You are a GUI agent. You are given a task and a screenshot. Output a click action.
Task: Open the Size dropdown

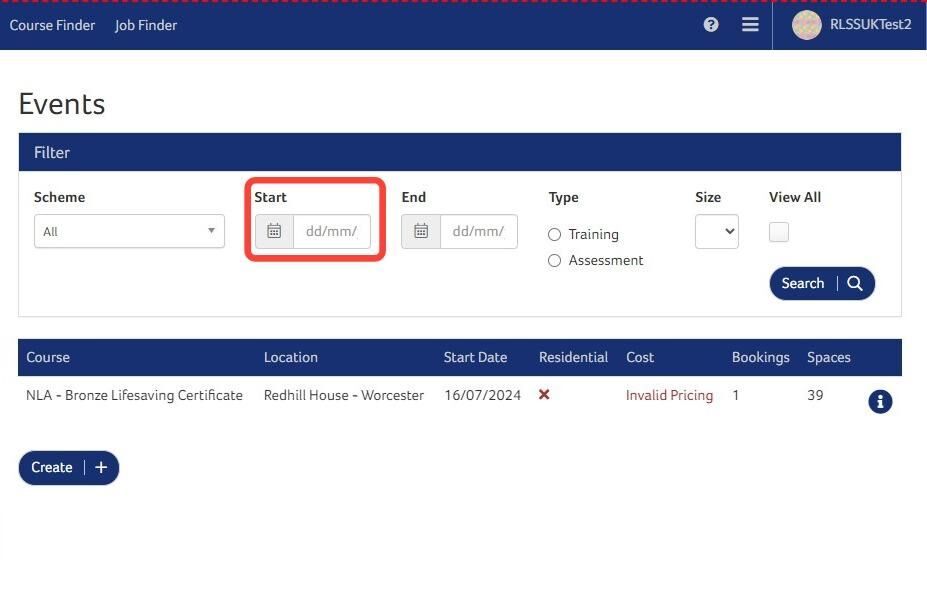[x=717, y=231]
